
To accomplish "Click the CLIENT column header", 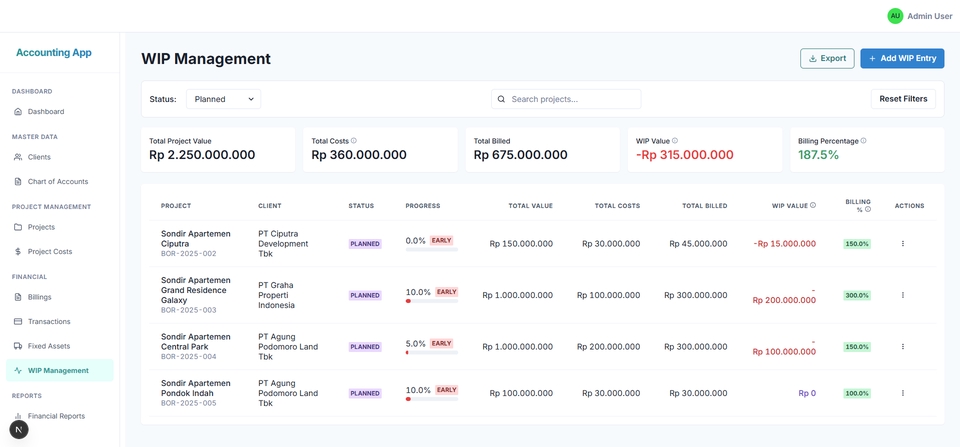I will pos(270,206).
